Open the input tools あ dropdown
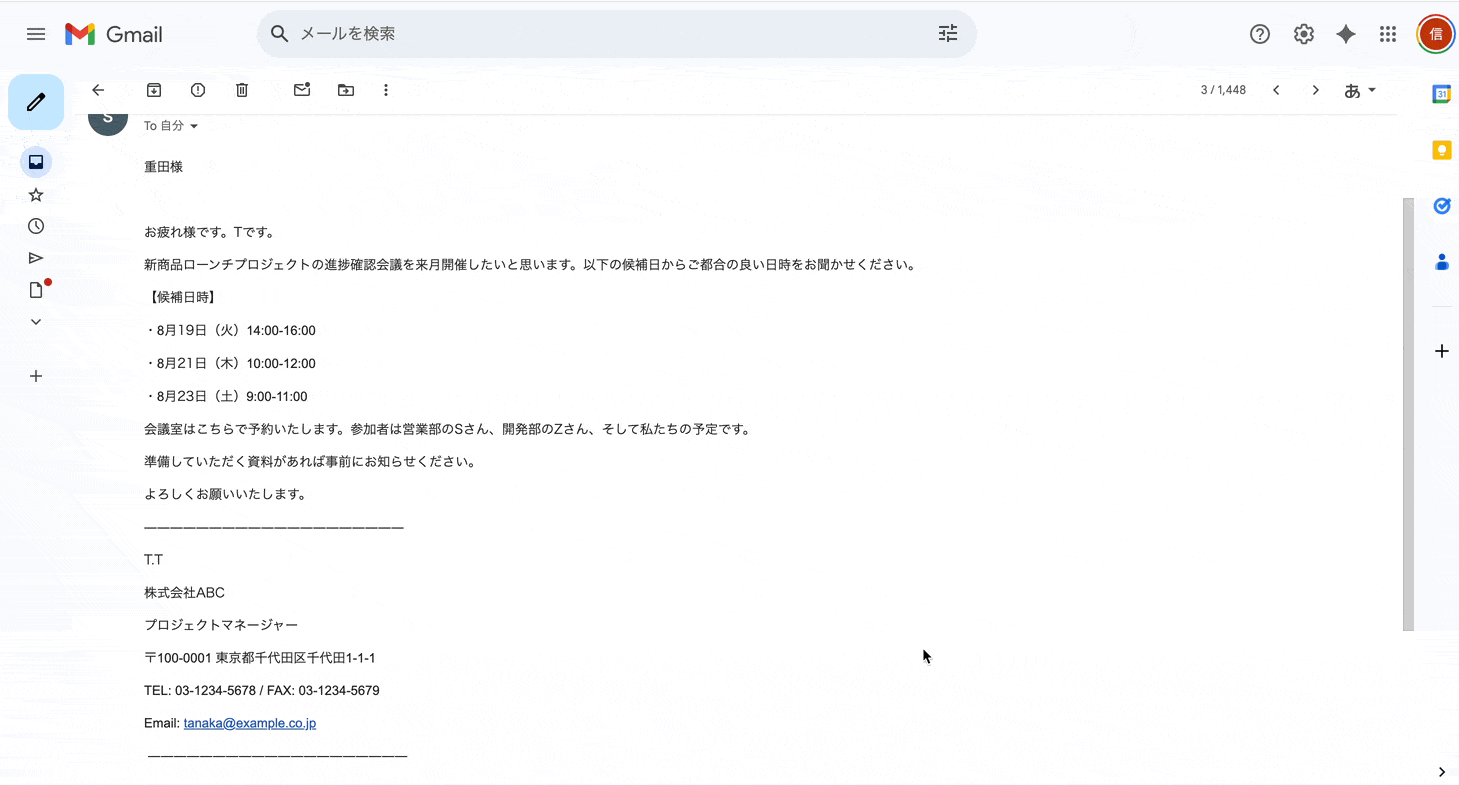Screen dimensions: 1459x785 coord(1360,90)
